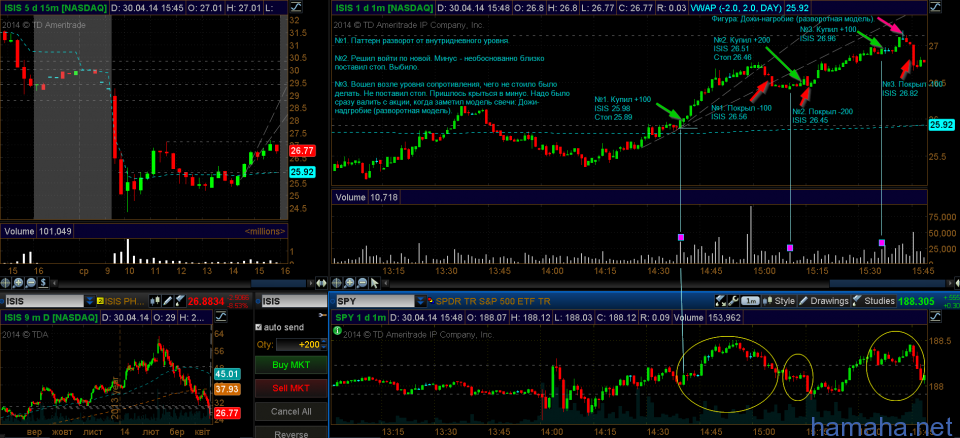Toggle the auto send checkbox
960x438 pixels.
click(258, 327)
